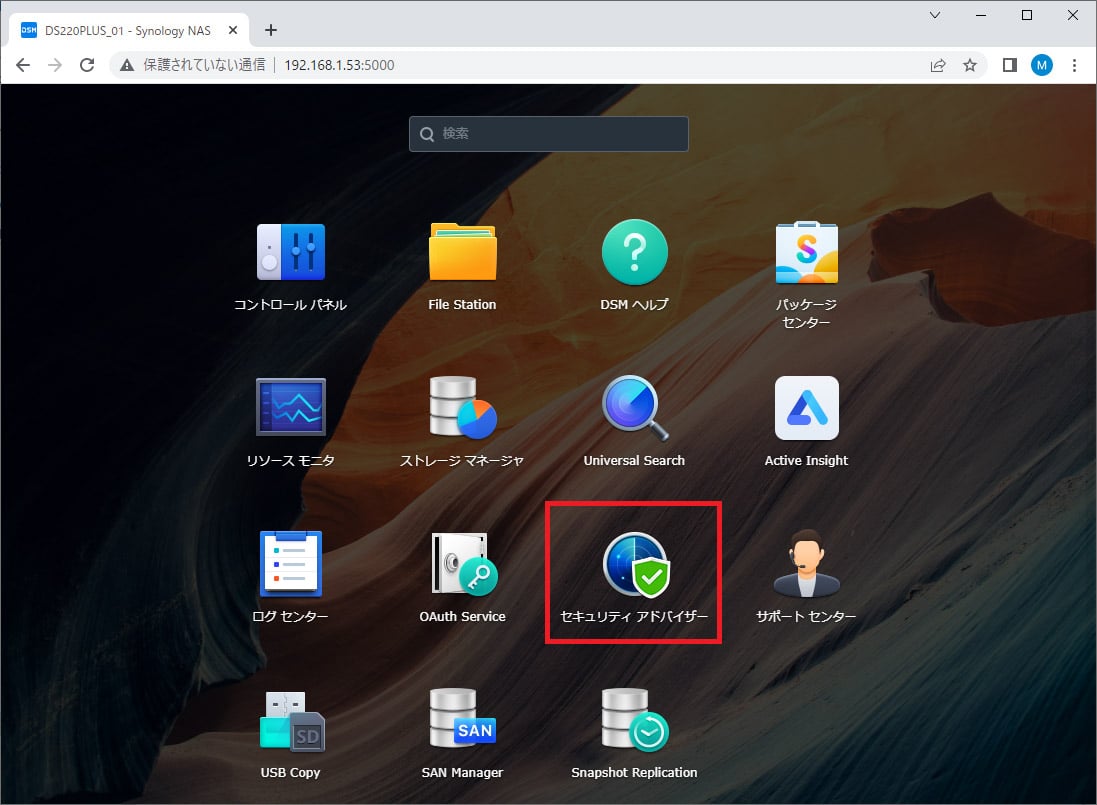The width and height of the screenshot is (1097, 805).
Task: Go back in browser history
Action: coord(22,65)
